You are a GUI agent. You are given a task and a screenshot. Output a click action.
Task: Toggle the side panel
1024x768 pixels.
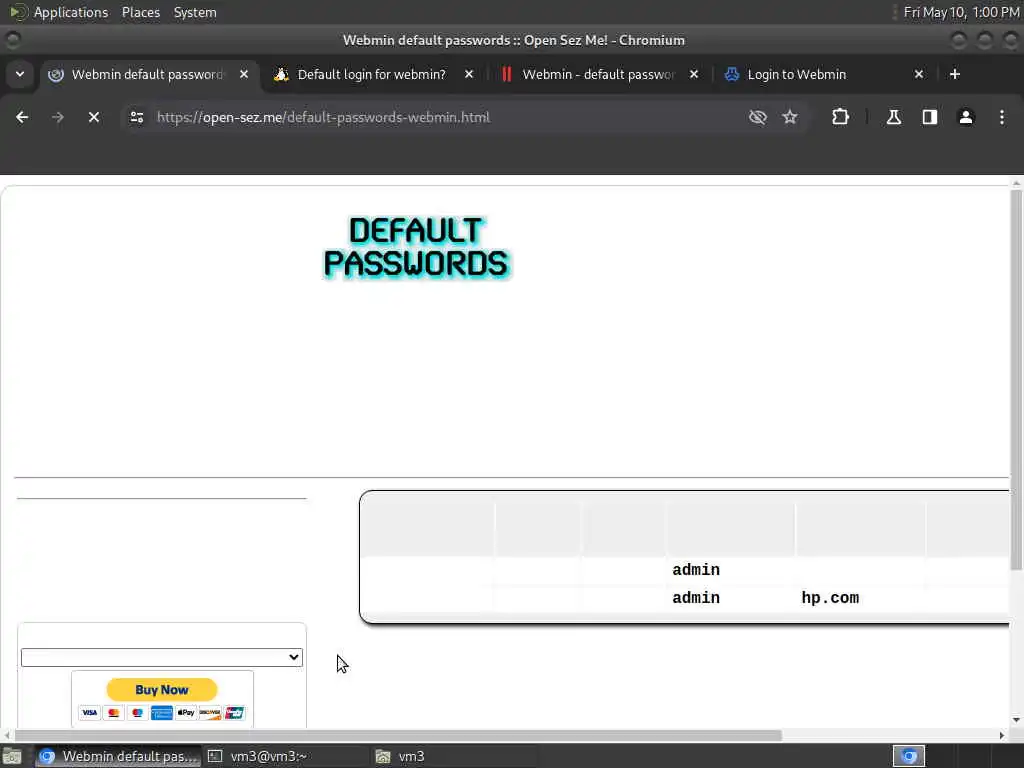click(929, 117)
